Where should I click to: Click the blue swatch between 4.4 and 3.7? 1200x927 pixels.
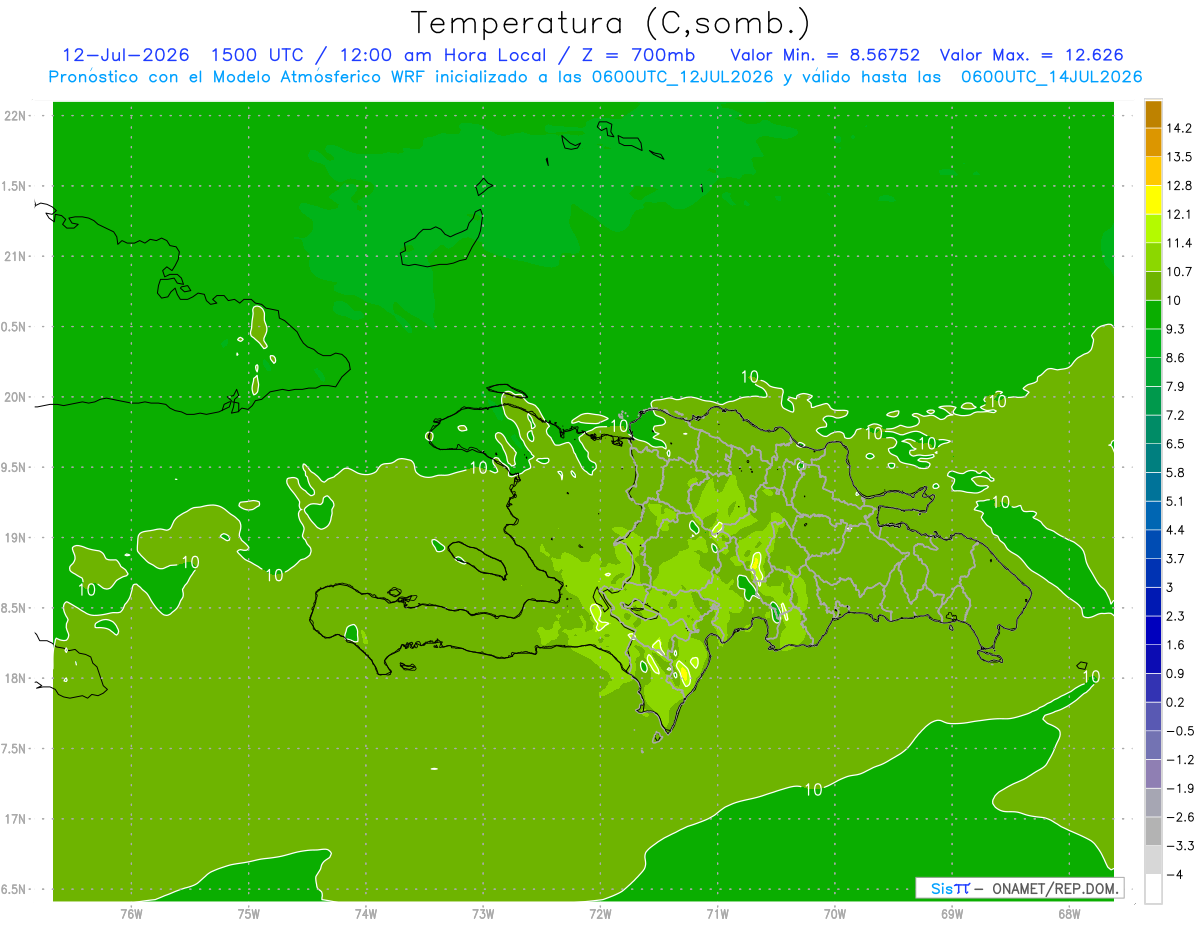pos(1153,544)
